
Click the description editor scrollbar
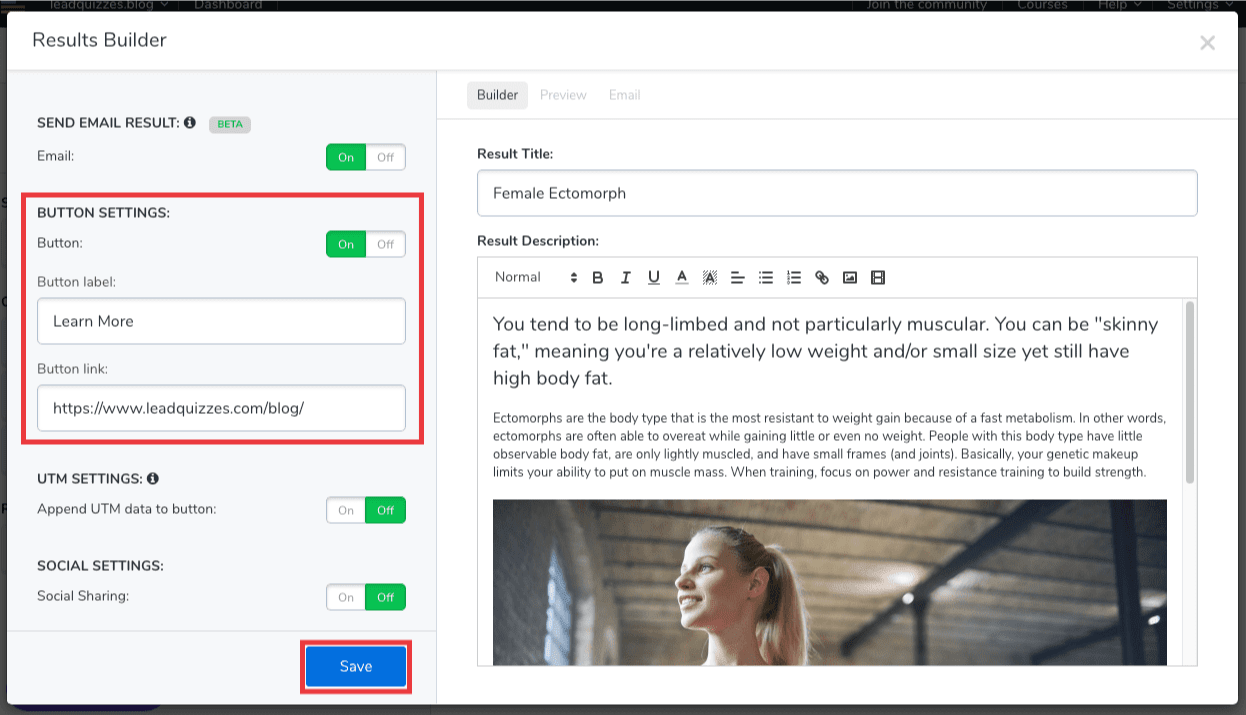(1190, 392)
